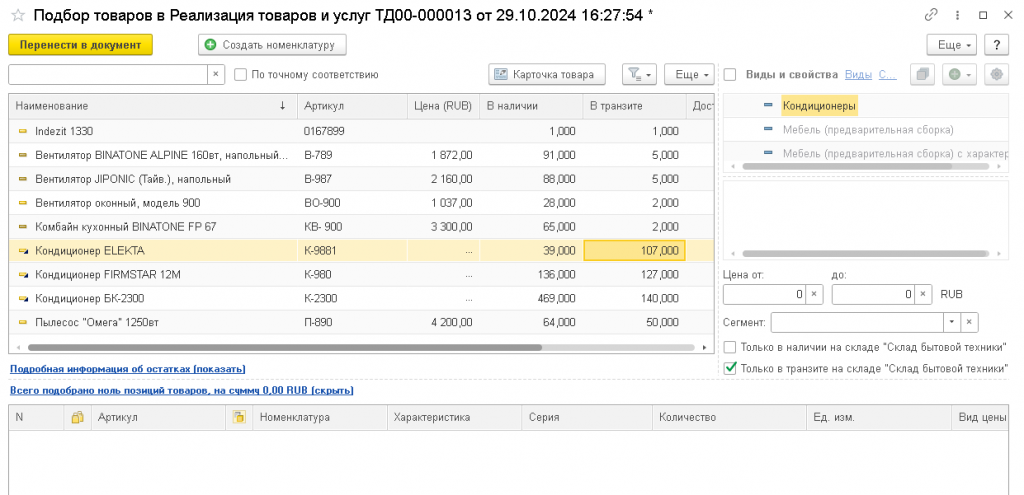Click the product search input field
The width and height of the screenshot is (1024, 495).
click(108, 74)
